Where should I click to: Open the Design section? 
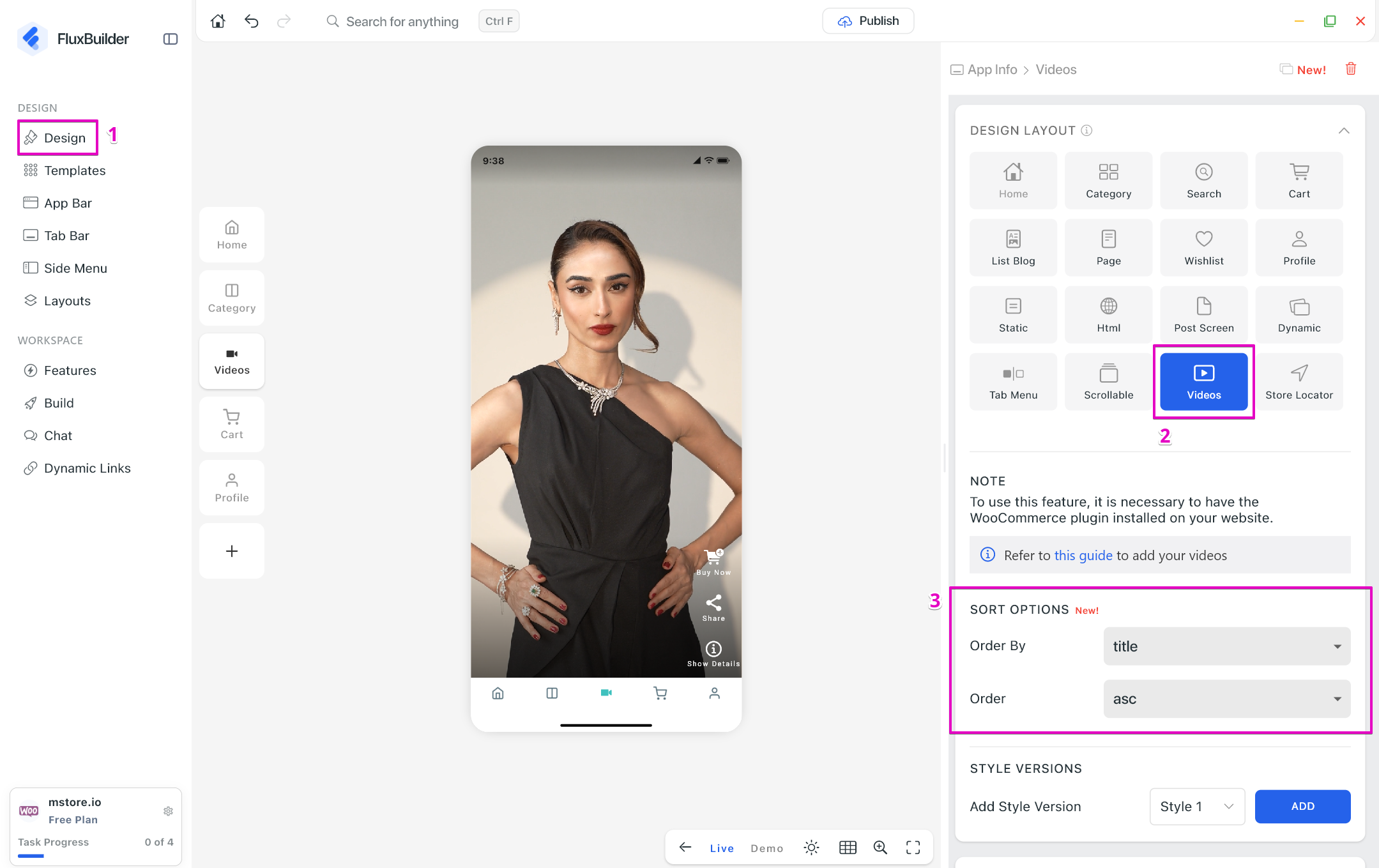tap(57, 137)
